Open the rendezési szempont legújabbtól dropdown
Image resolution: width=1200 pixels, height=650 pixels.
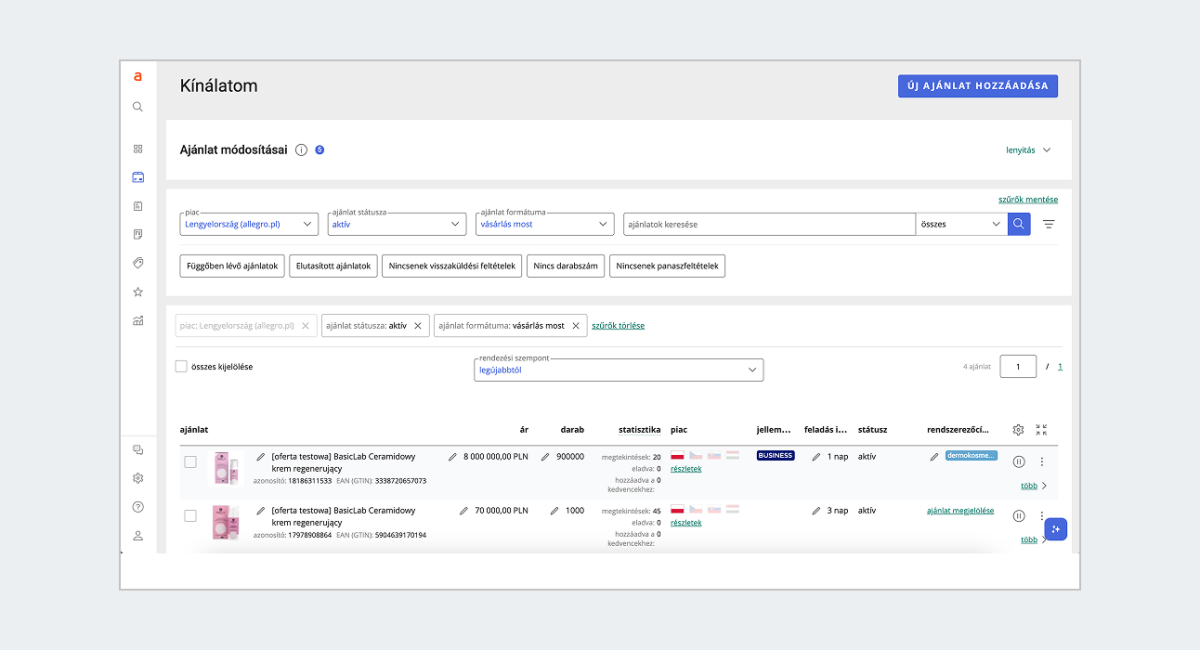click(619, 370)
